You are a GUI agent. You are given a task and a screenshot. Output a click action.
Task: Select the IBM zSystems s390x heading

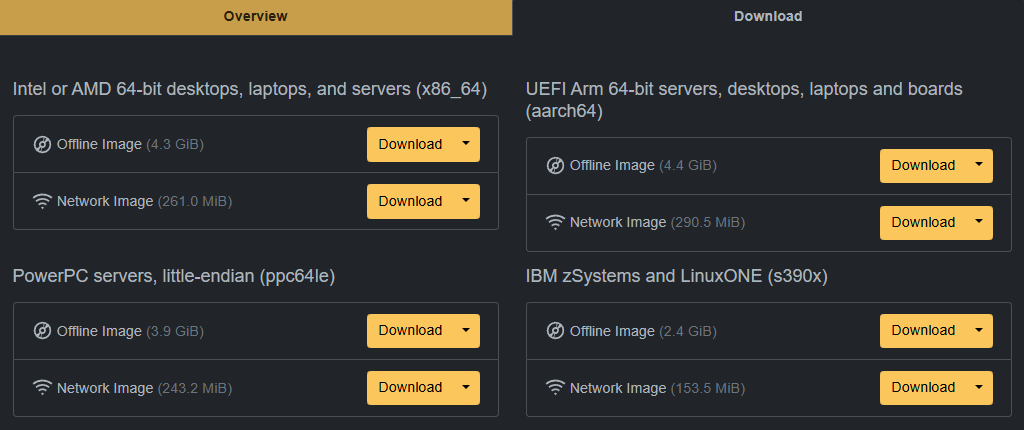[677, 277]
